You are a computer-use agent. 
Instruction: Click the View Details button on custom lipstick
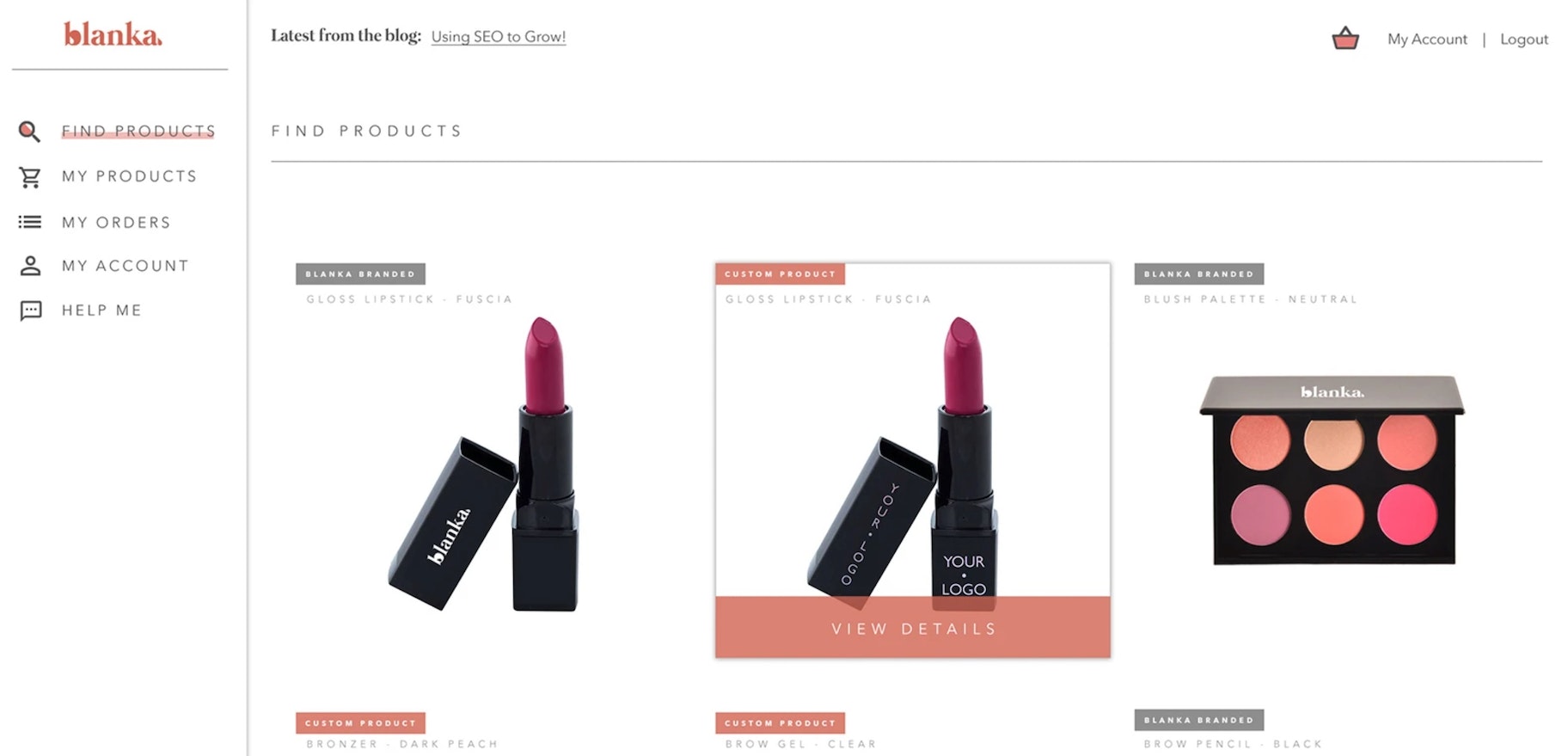click(913, 628)
